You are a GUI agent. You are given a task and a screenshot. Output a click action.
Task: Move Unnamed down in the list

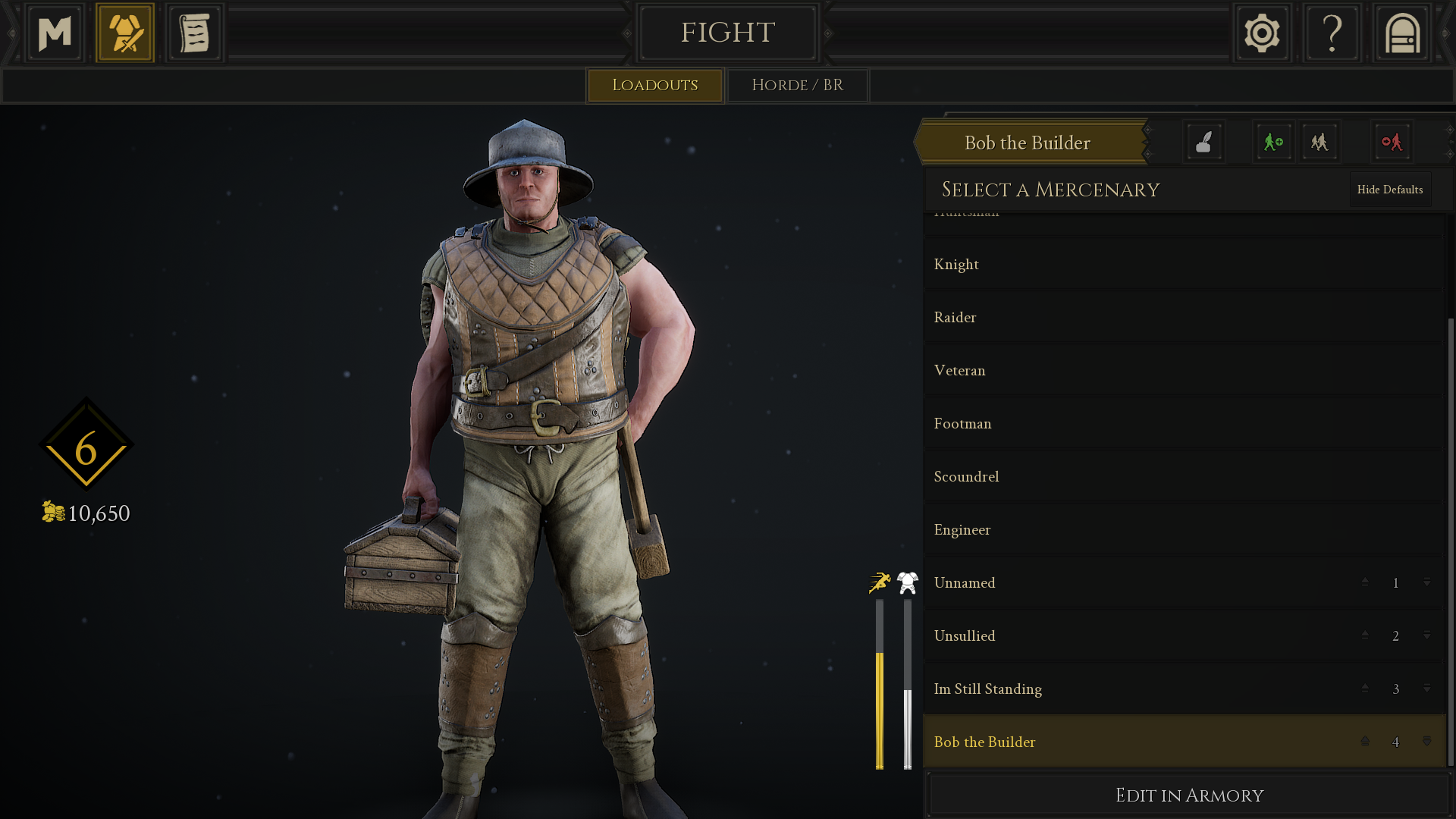(x=1426, y=582)
